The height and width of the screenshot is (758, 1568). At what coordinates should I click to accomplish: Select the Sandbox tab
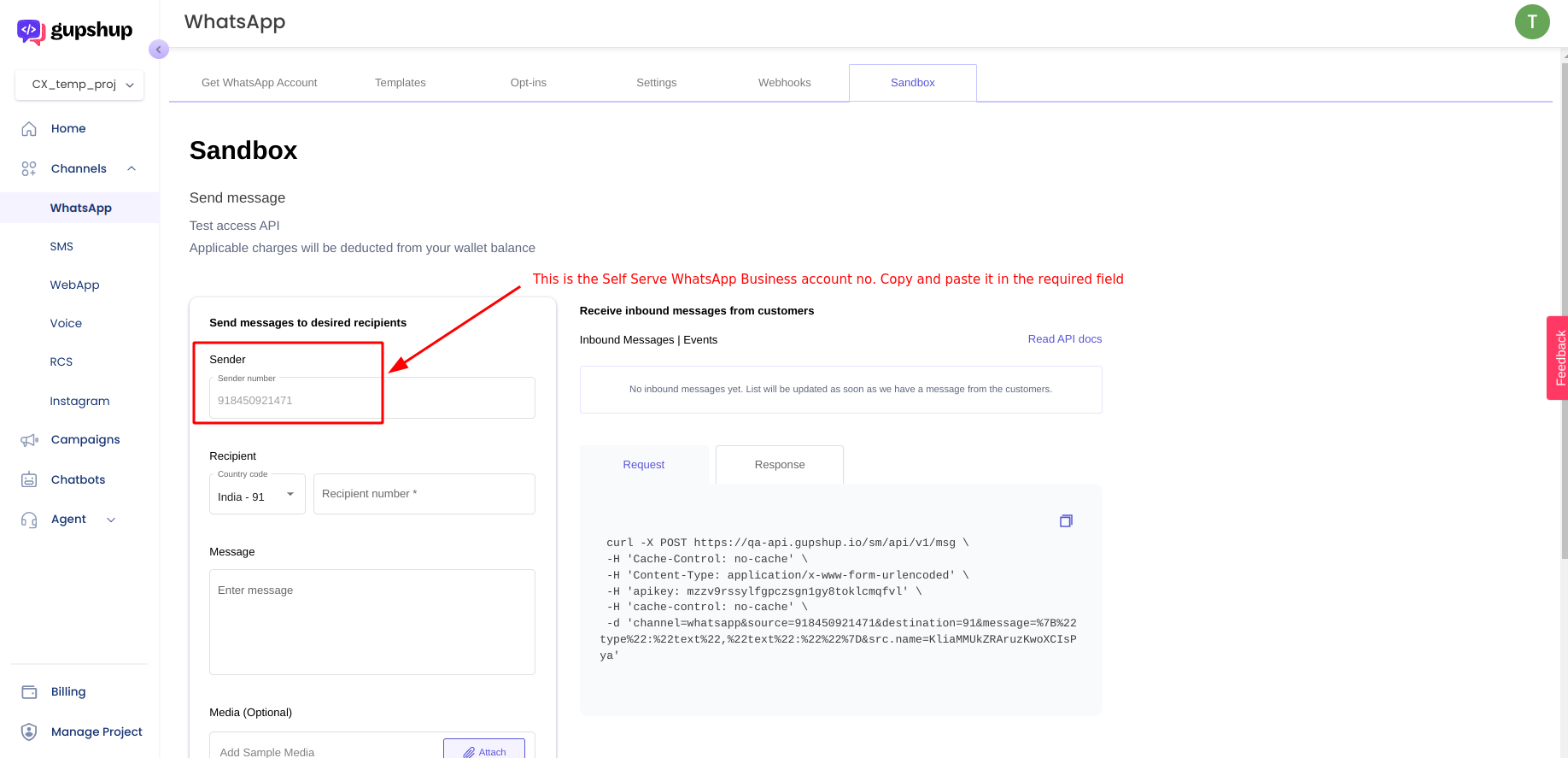point(912,83)
